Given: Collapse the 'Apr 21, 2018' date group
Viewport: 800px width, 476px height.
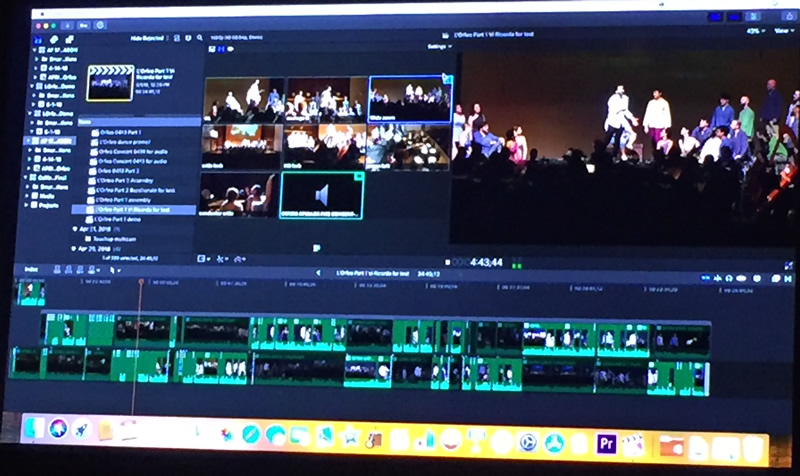Looking at the screenshot, I should coord(74,229).
